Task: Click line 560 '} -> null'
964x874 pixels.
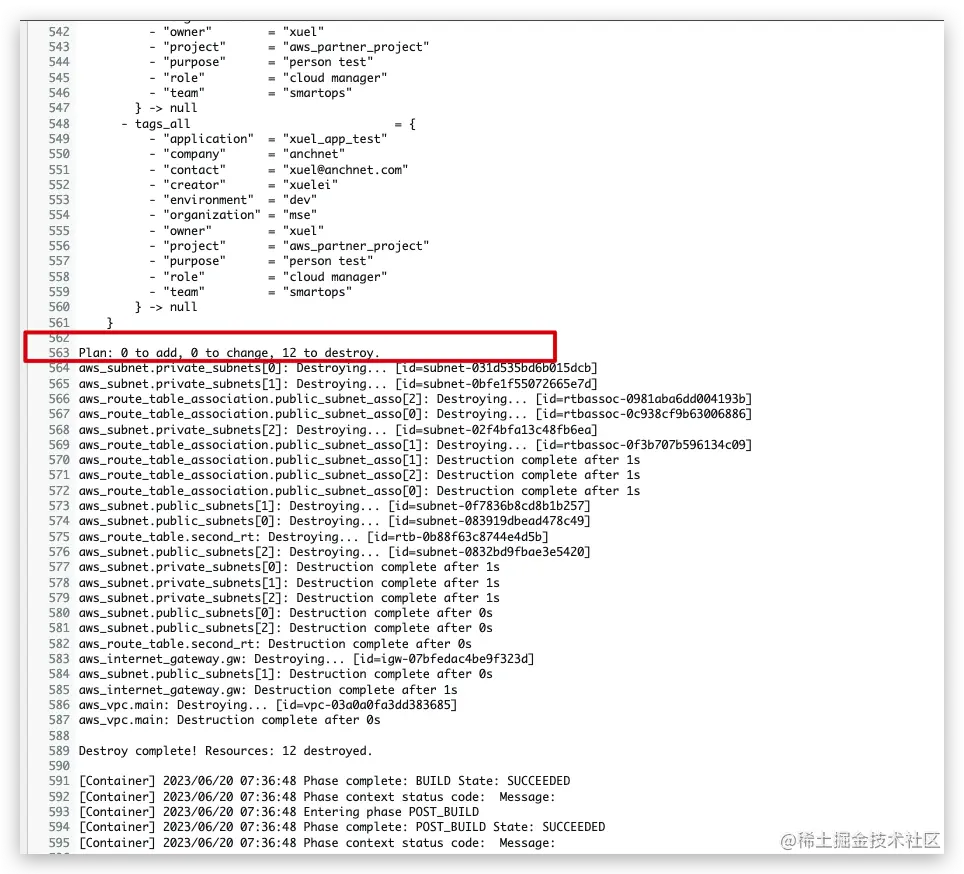Action: pos(166,307)
